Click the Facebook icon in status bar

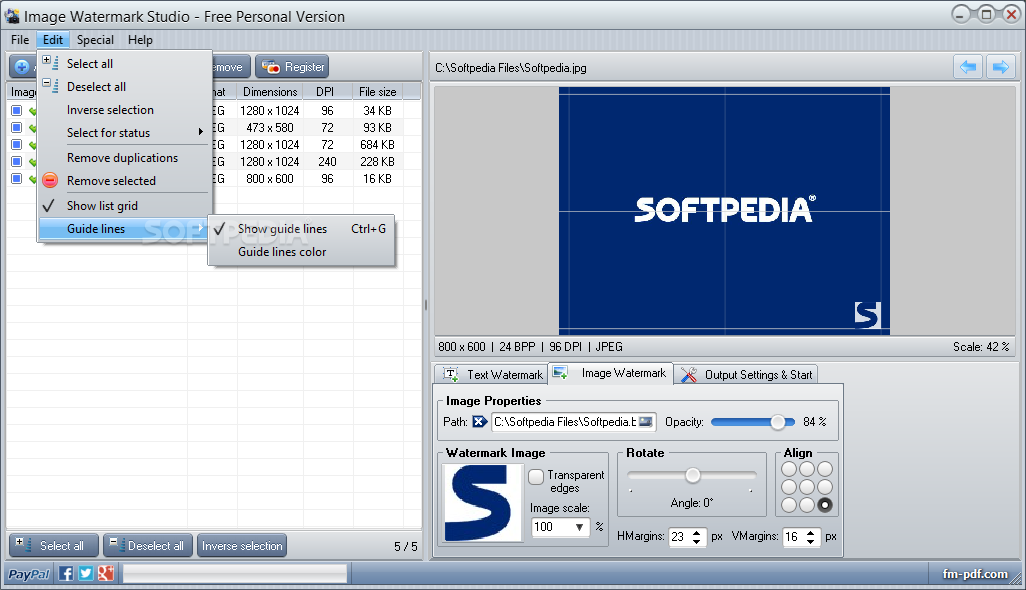tap(66, 574)
